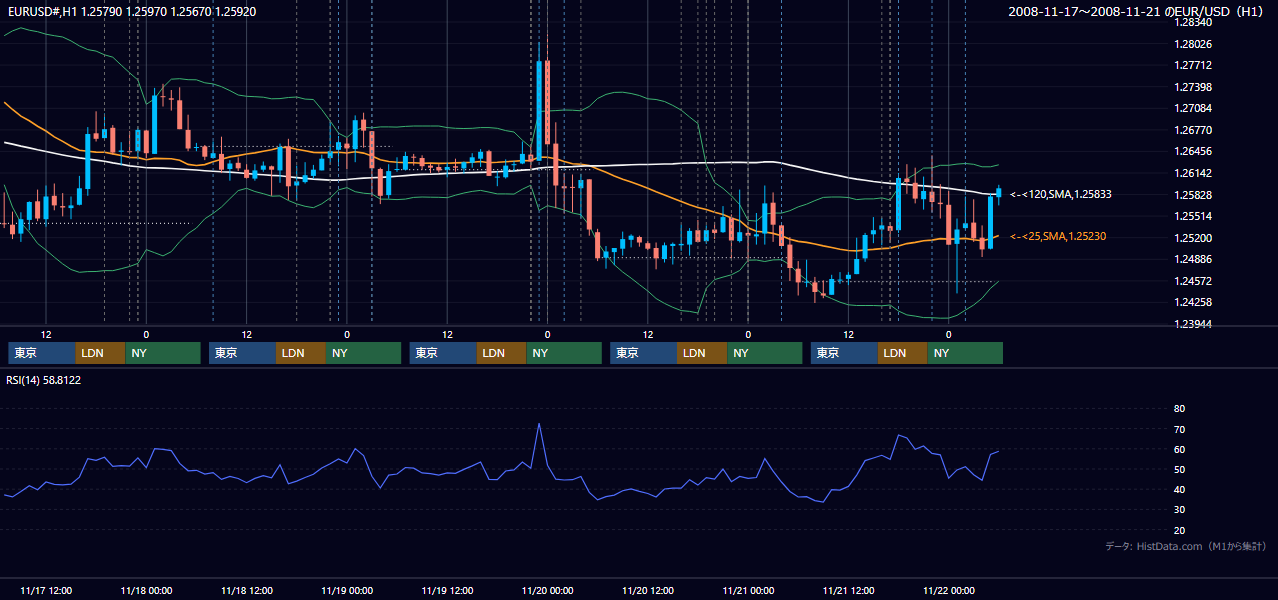Image resolution: width=1278 pixels, height=600 pixels.
Task: Select the 11/20 12:00 time axis label
Action: 648,591
